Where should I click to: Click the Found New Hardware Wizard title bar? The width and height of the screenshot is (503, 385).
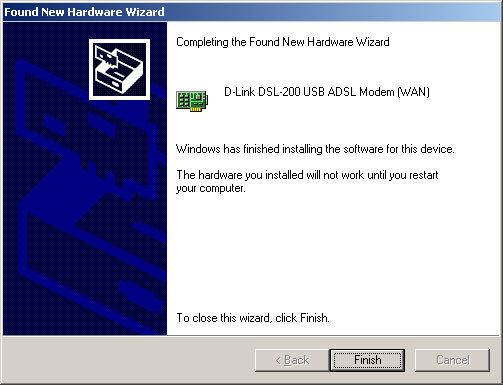pyautogui.click(x=252, y=12)
